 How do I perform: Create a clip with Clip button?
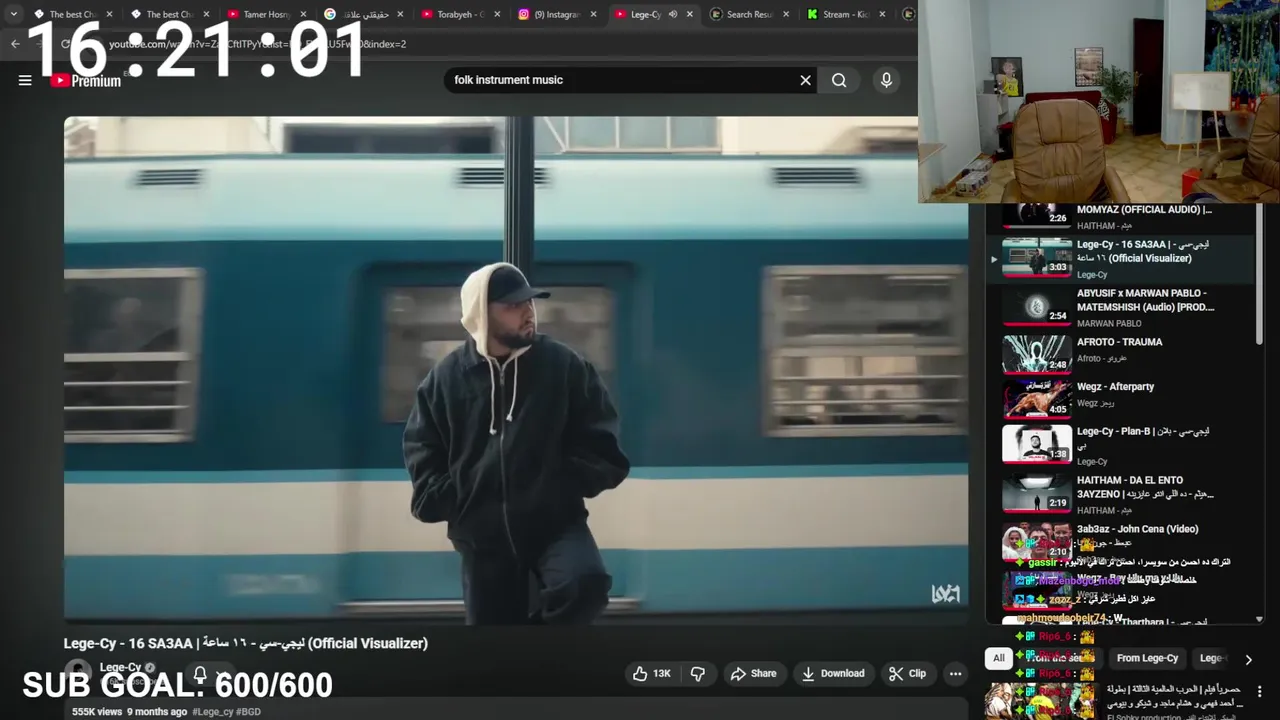[907, 674]
